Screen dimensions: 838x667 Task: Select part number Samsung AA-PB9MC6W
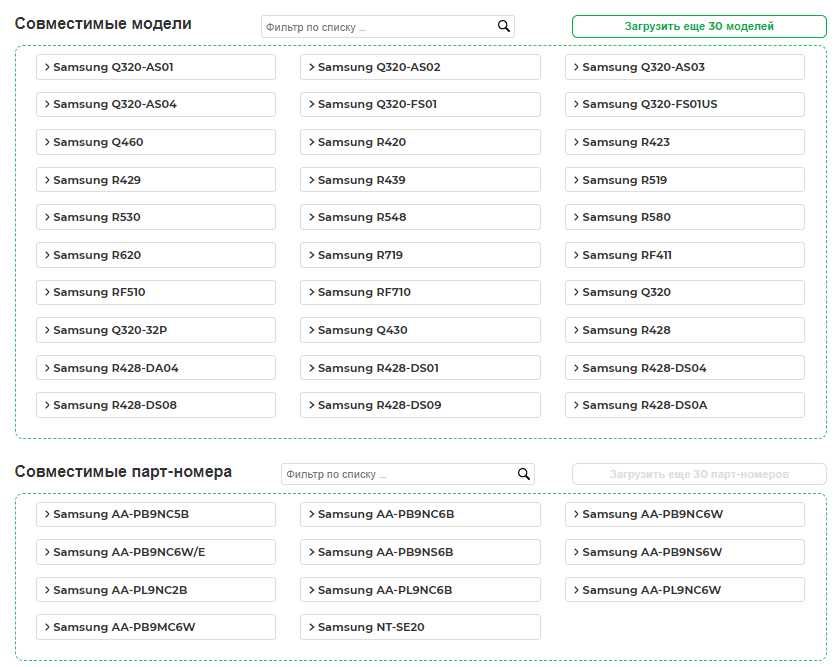156,627
